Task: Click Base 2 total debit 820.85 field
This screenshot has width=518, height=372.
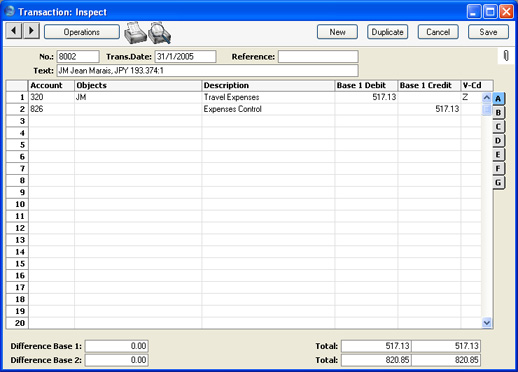Action: pos(376,360)
